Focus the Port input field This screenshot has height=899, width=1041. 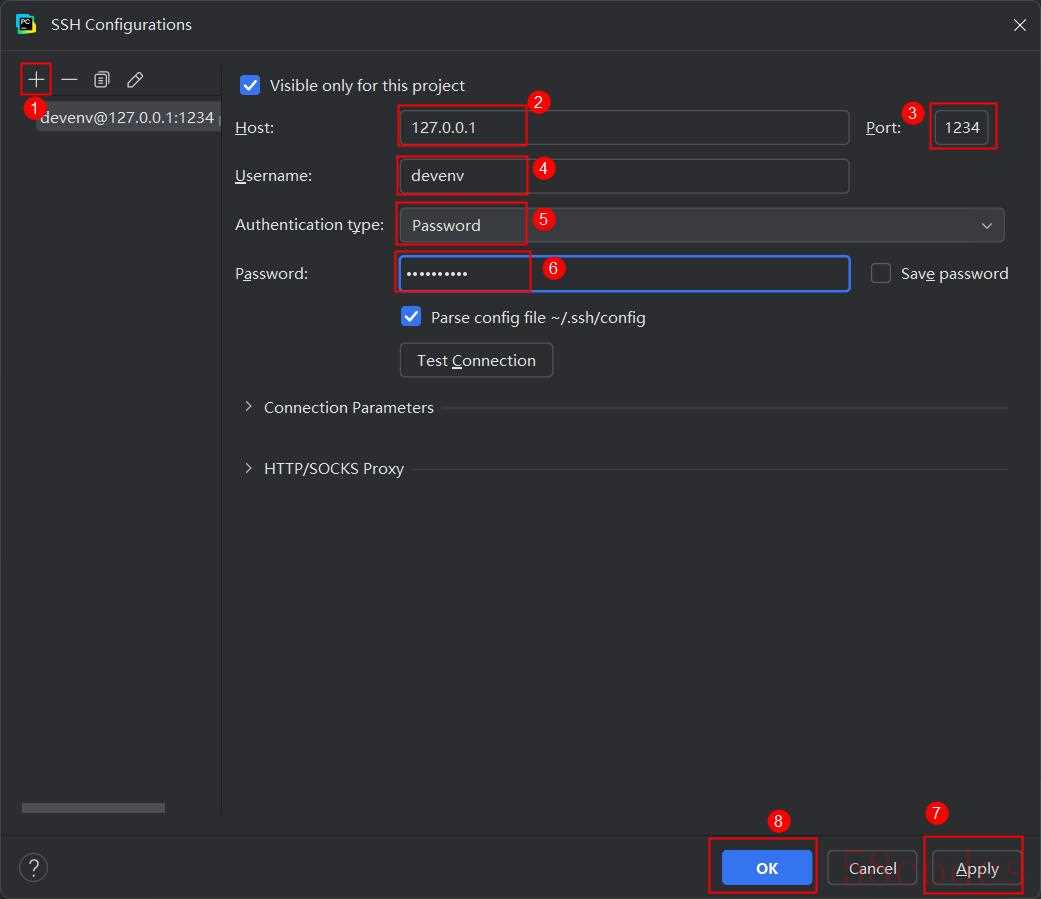click(962, 127)
